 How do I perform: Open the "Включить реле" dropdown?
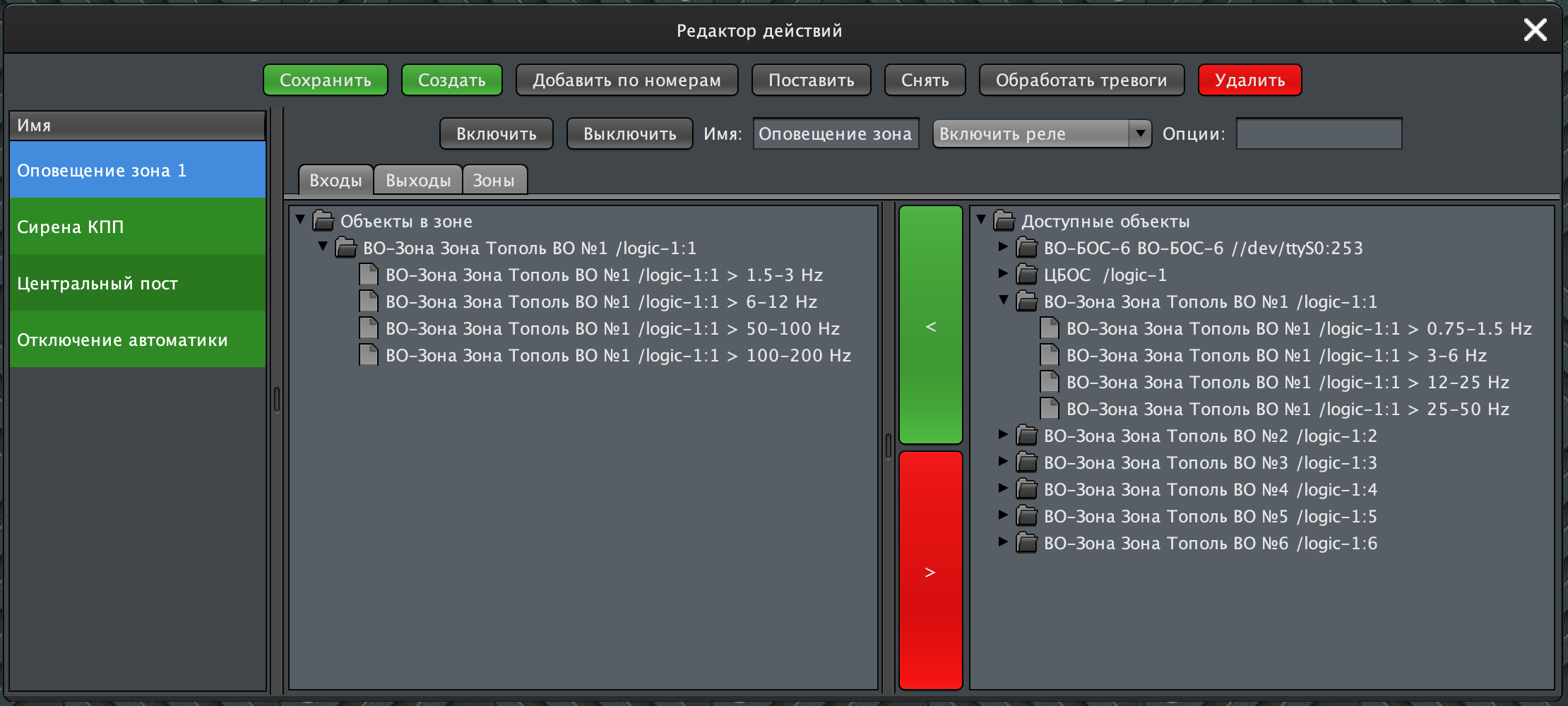[x=1140, y=133]
